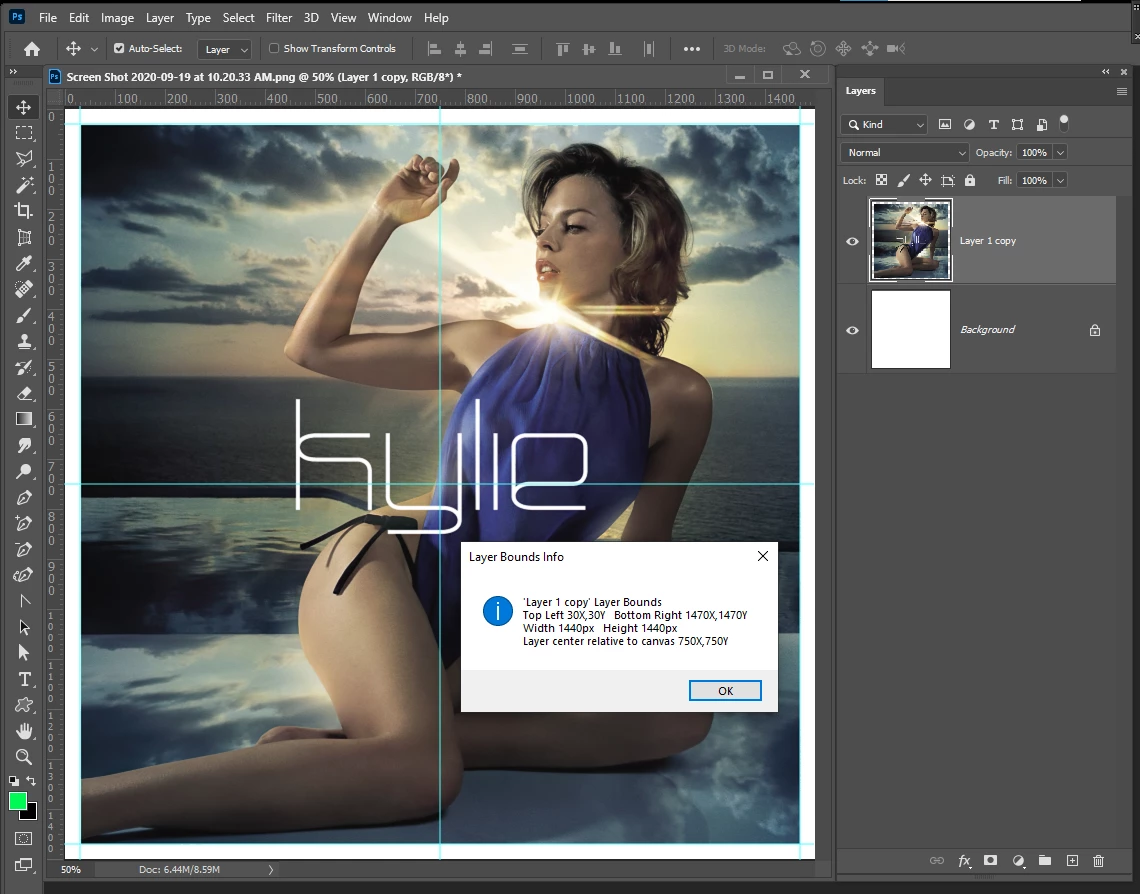Select the Crop tool
Screen dimensions: 1140x894
coord(24,210)
